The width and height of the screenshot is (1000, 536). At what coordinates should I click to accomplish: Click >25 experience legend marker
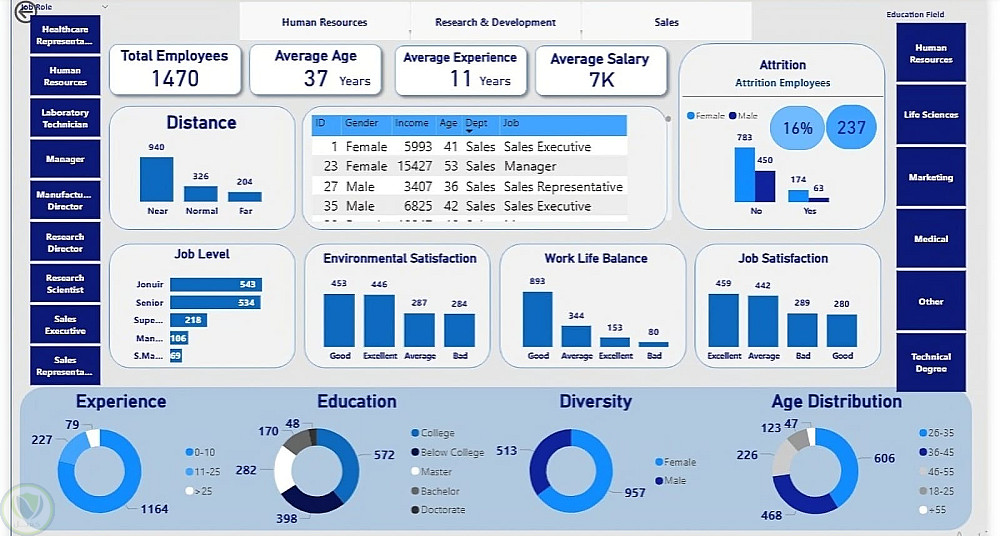coord(189,491)
